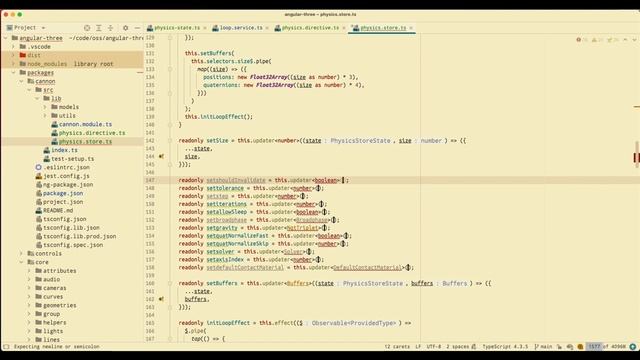640x360 pixels.
Task: Collapse the src folder under cannon
Action: [x=29, y=90]
